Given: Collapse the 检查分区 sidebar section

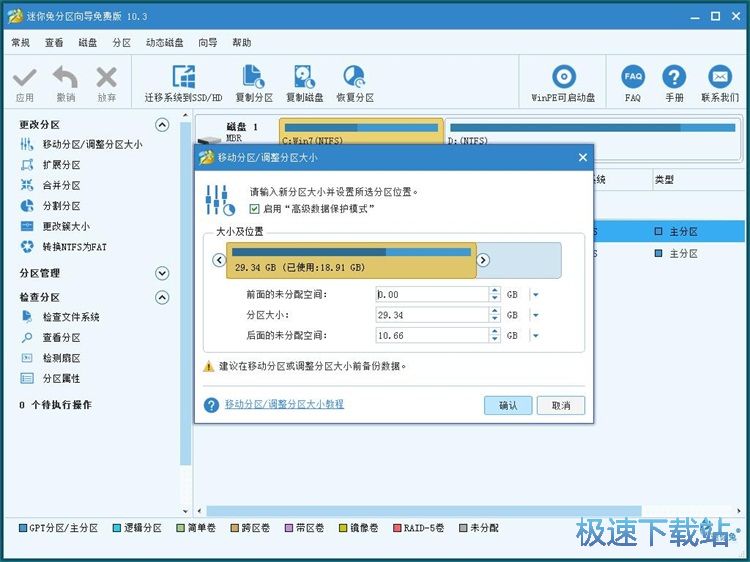Looking at the screenshot, I should pyautogui.click(x=162, y=298).
